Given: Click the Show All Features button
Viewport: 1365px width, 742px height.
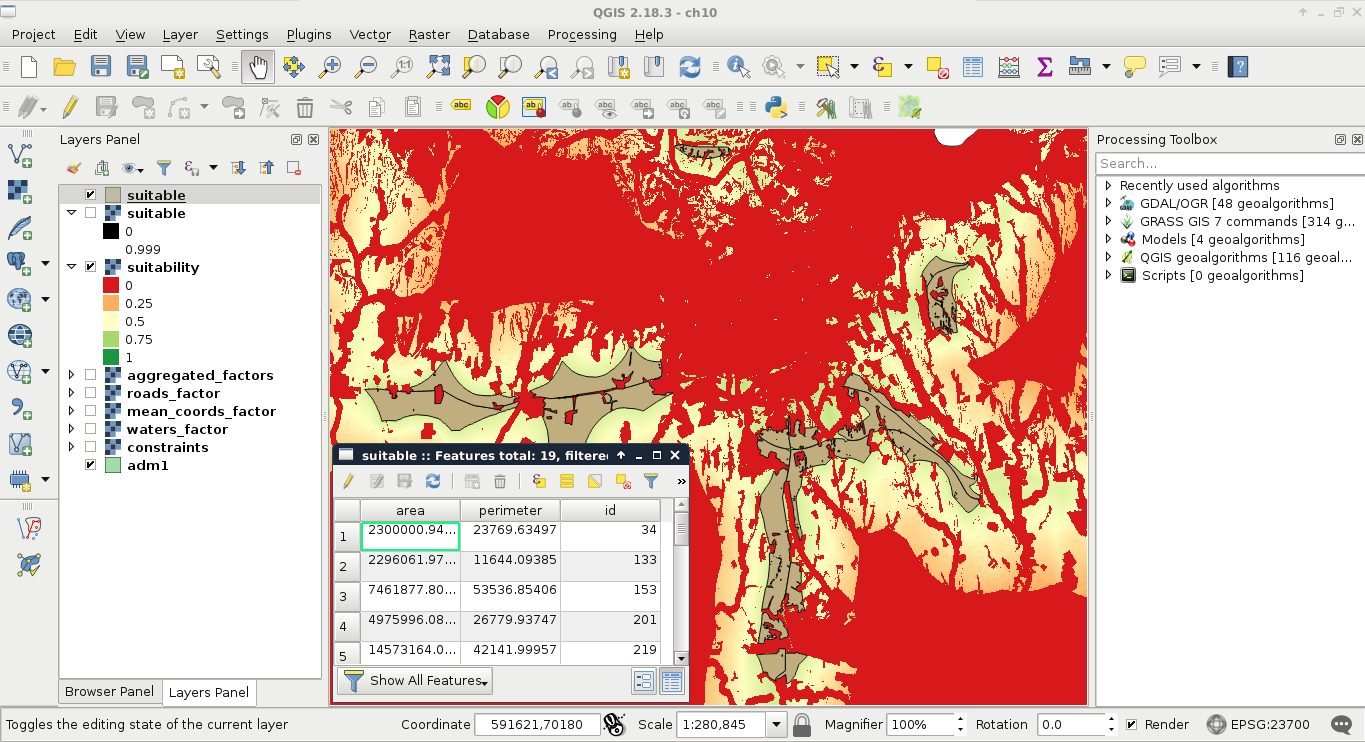Looking at the screenshot, I should (x=416, y=681).
